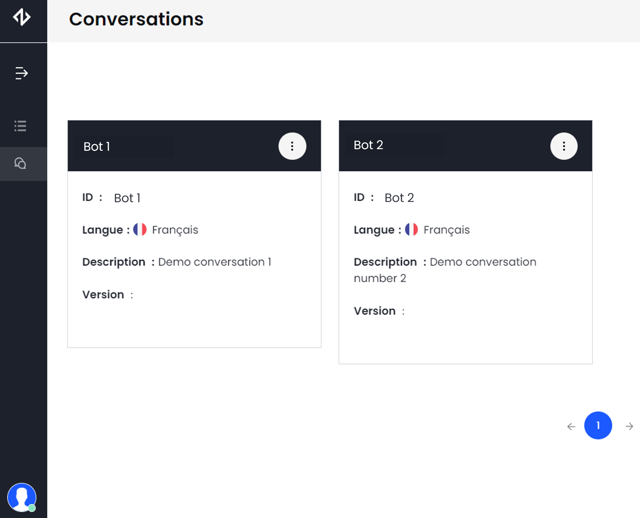Viewport: 640px width, 518px height.
Task: Click the Bot 1 ID value
Action: [x=127, y=198]
